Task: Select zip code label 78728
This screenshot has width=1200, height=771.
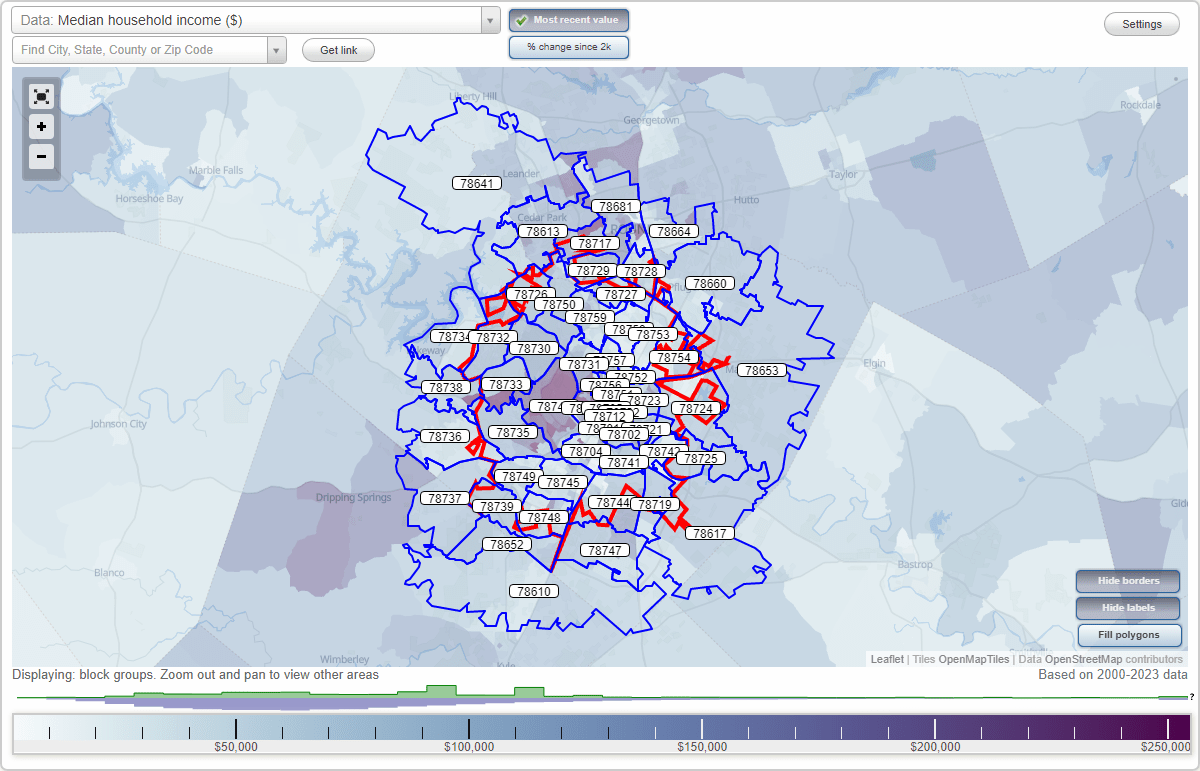Action: coord(640,271)
